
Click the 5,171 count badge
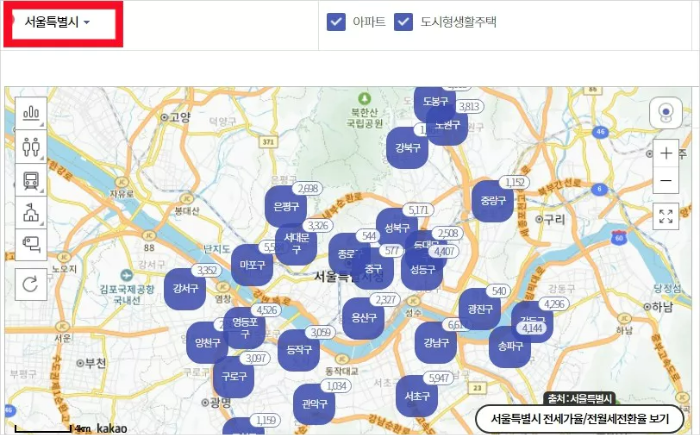[x=418, y=210]
